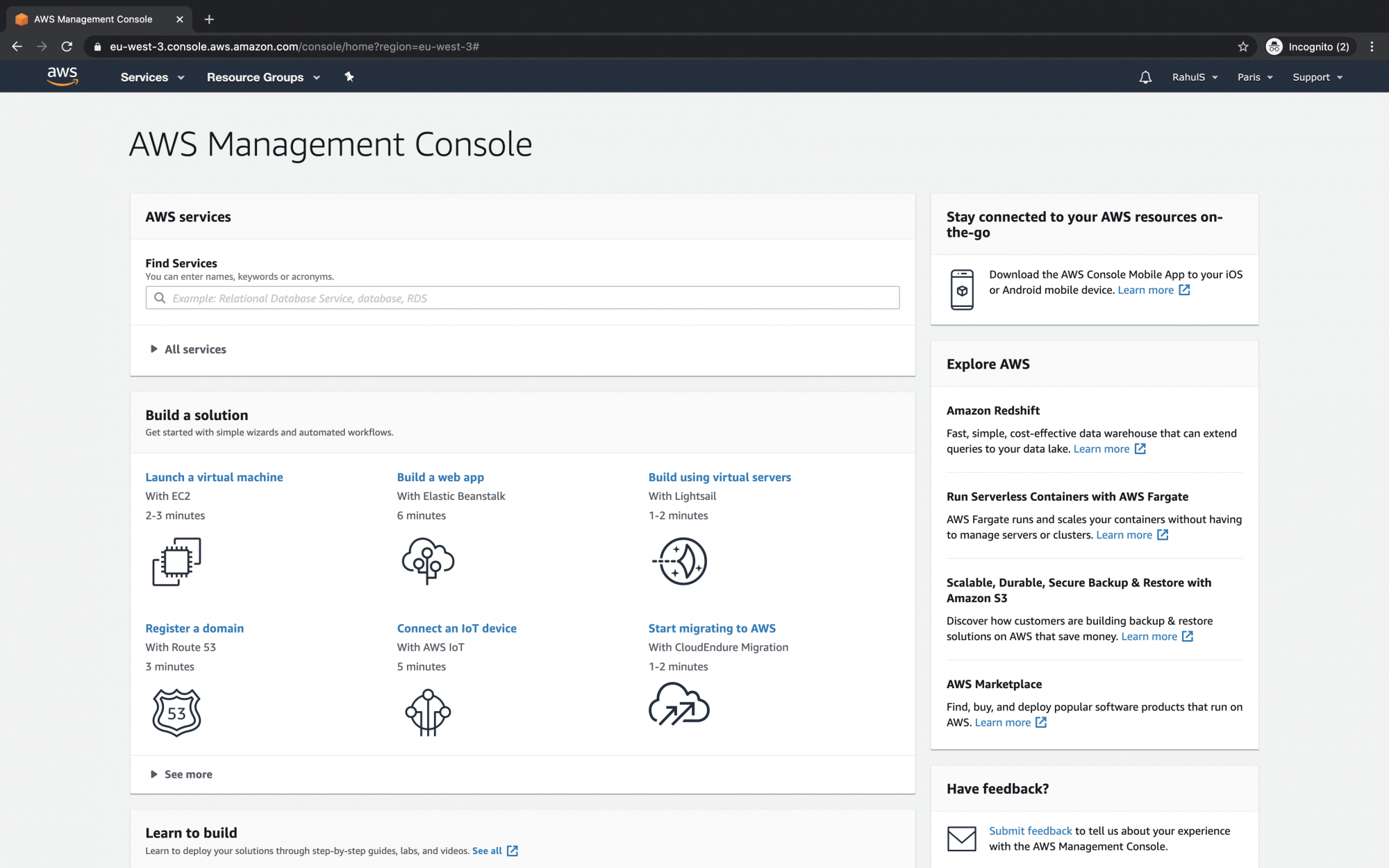Click the Lightsail virtual servers icon
Screen dimensions: 1389x868
tap(679, 559)
